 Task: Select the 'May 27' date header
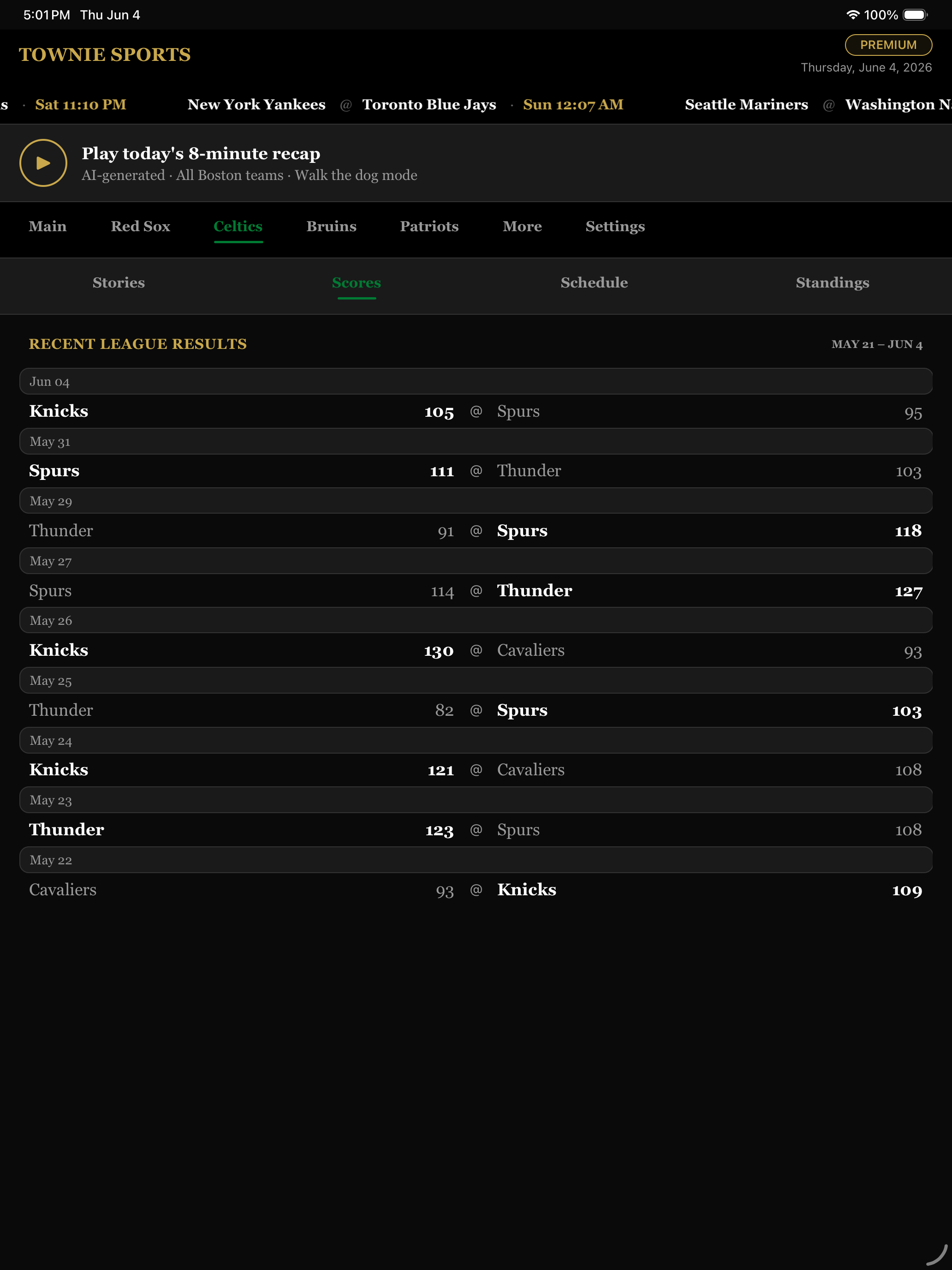click(476, 561)
